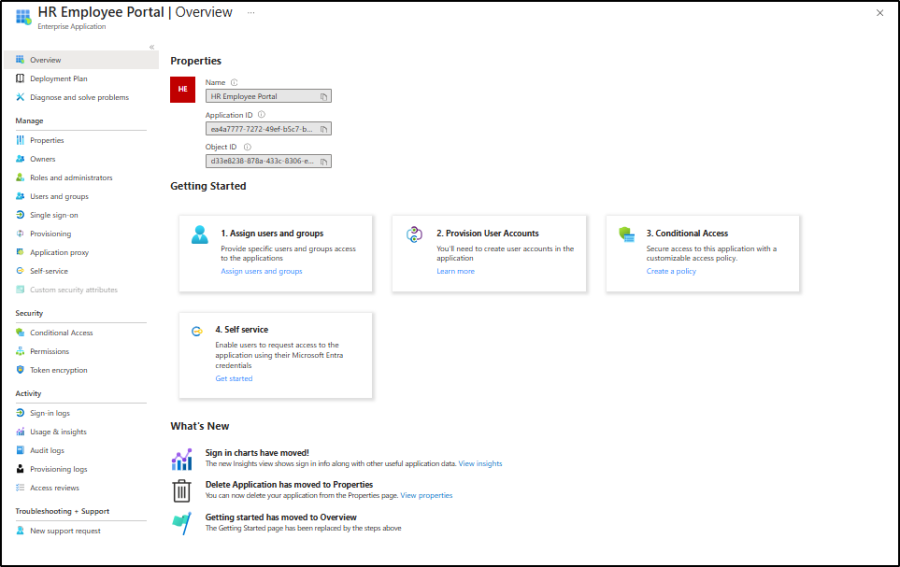Click the Usage & insights chart icon
Viewport: 900px width, 567px height.
(x=20, y=432)
